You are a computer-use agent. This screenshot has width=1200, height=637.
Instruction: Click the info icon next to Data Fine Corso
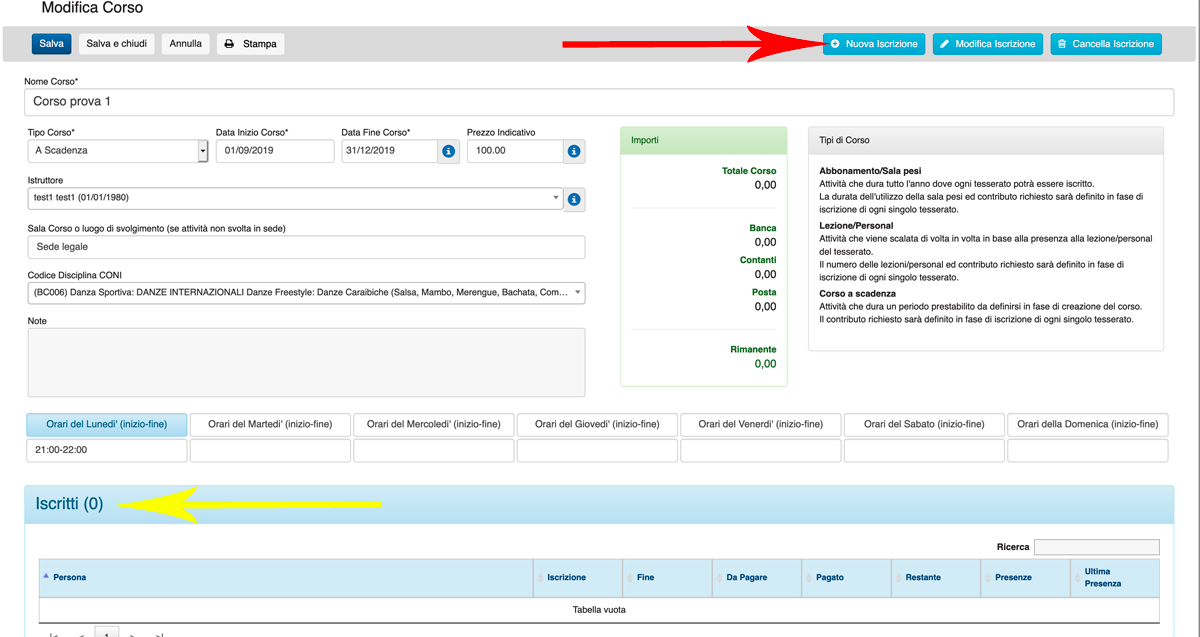(x=448, y=151)
